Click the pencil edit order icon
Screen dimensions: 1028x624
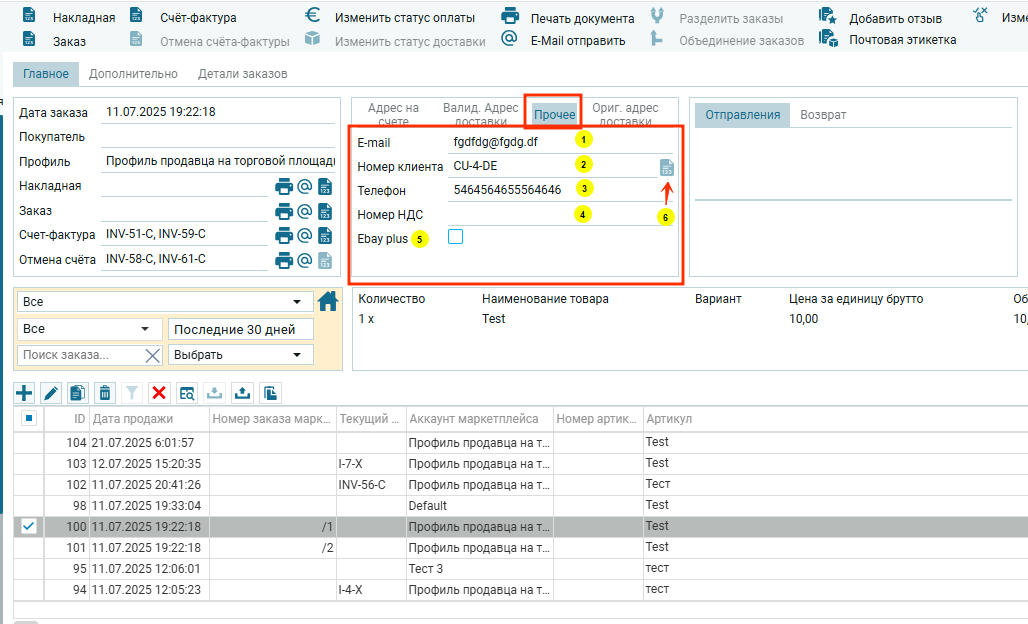[51, 393]
